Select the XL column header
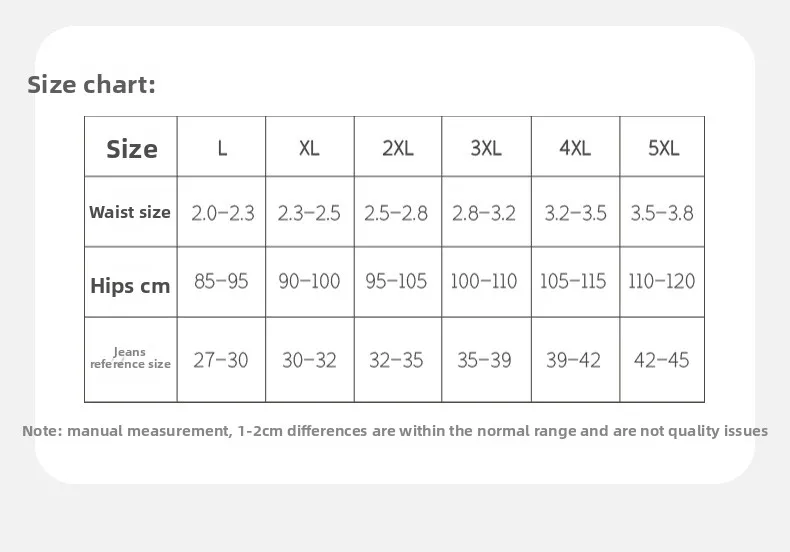This screenshot has width=790, height=552. [309, 149]
